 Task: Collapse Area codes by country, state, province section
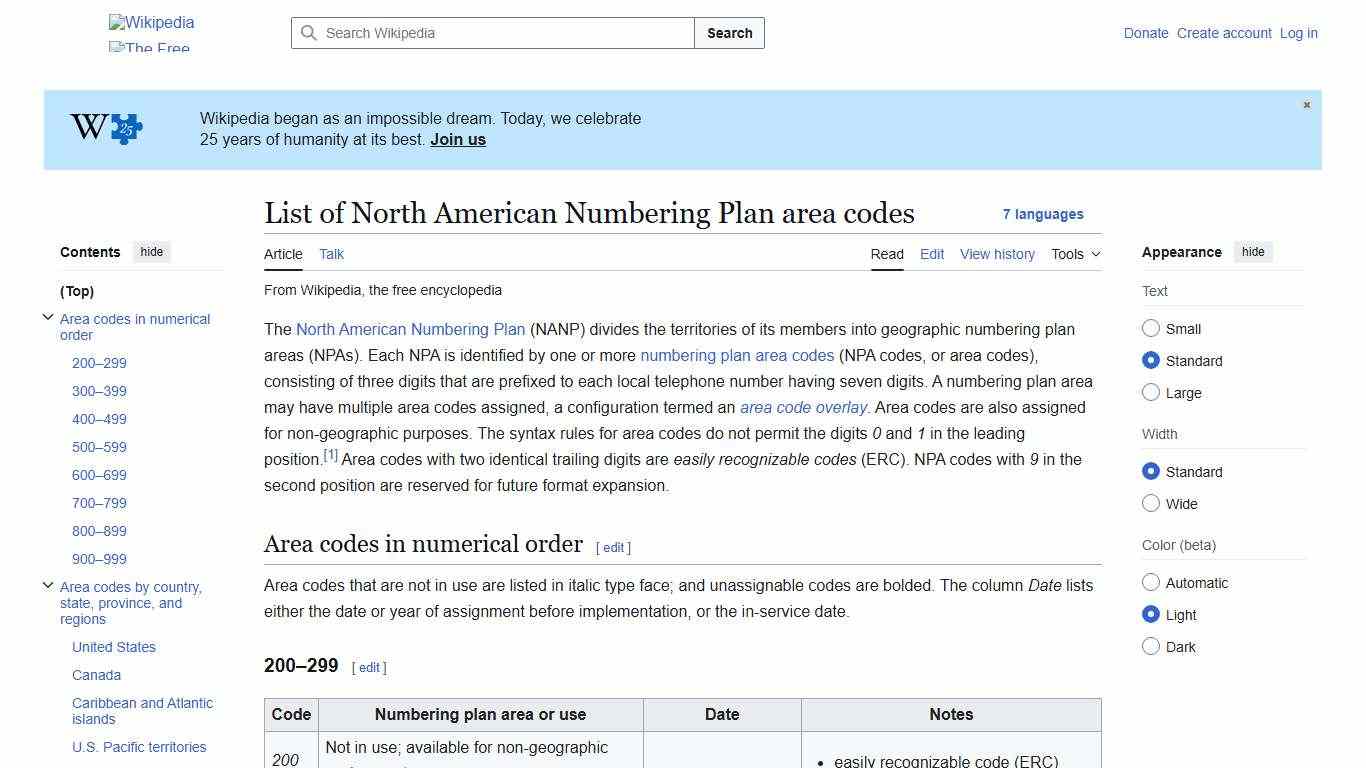(48, 585)
